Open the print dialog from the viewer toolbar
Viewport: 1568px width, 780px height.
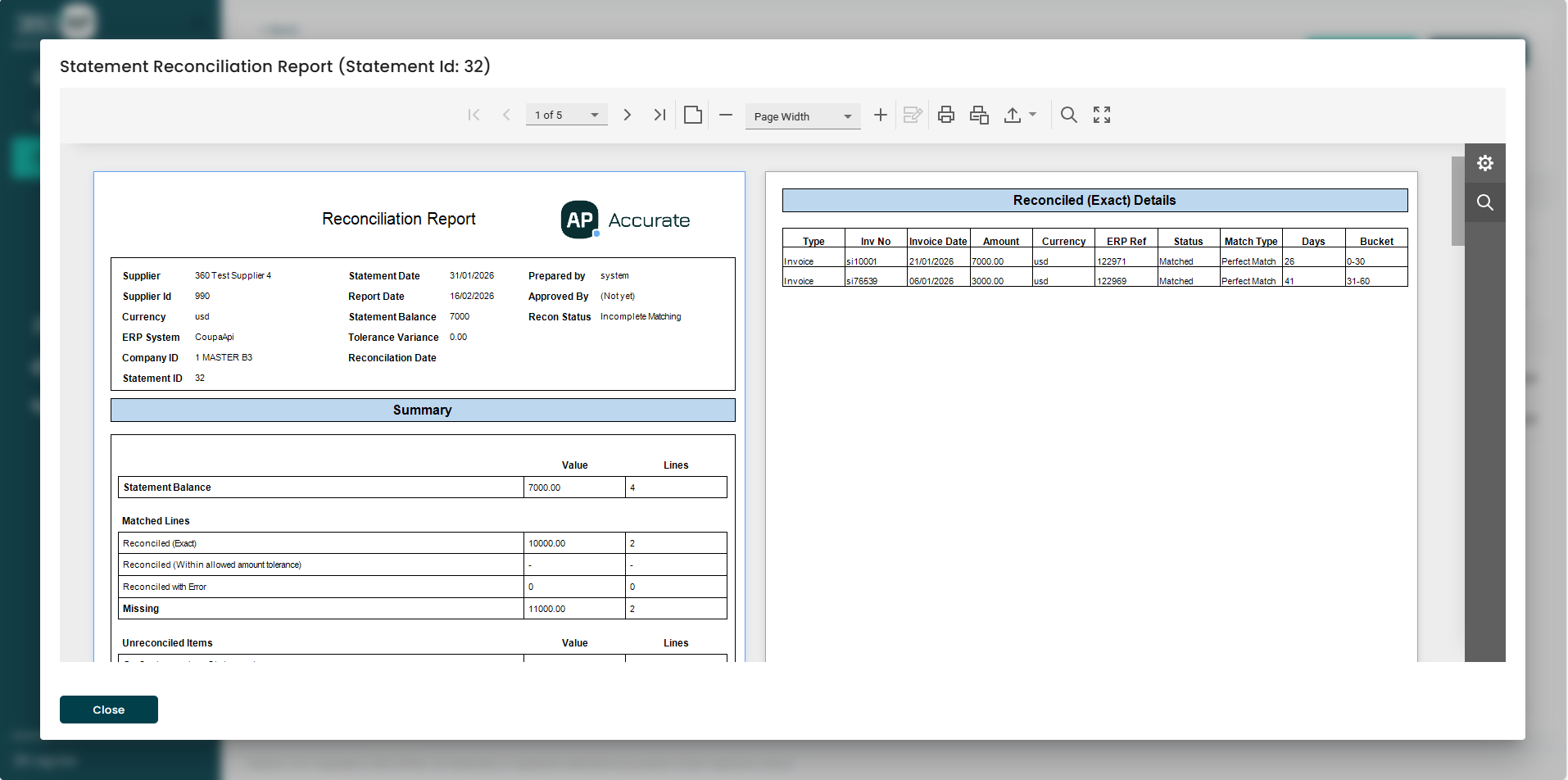[x=945, y=115]
